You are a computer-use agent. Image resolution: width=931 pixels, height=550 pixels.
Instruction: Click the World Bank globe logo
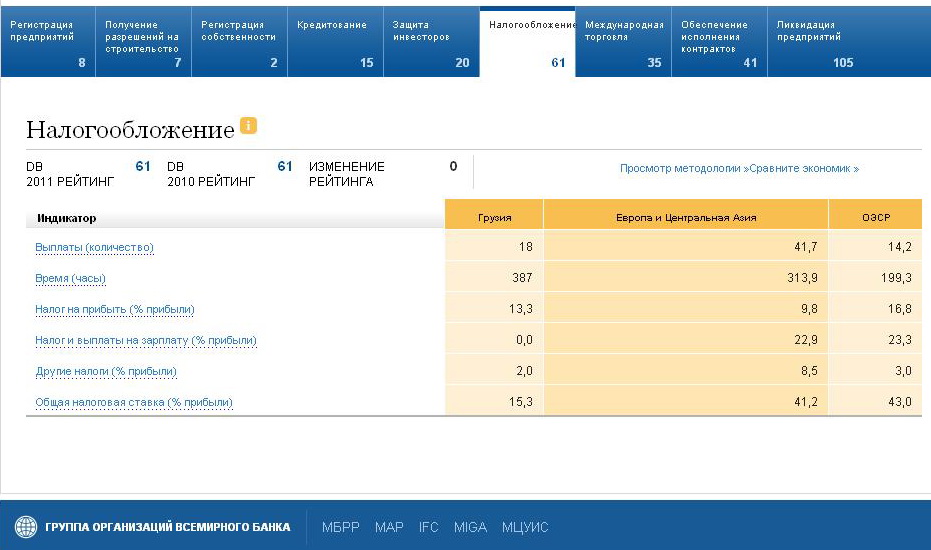pos(25,527)
